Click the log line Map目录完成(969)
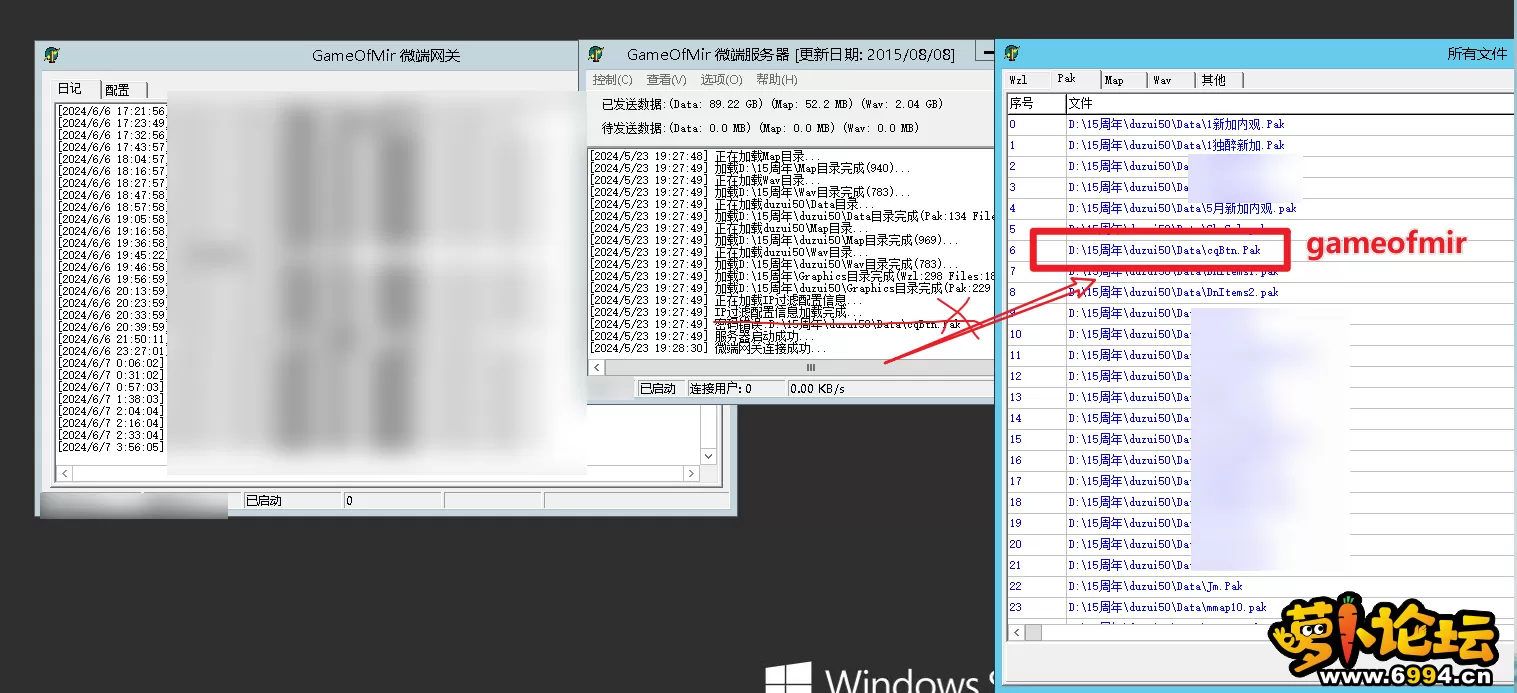The width and height of the screenshot is (1517, 693). [x=775, y=240]
